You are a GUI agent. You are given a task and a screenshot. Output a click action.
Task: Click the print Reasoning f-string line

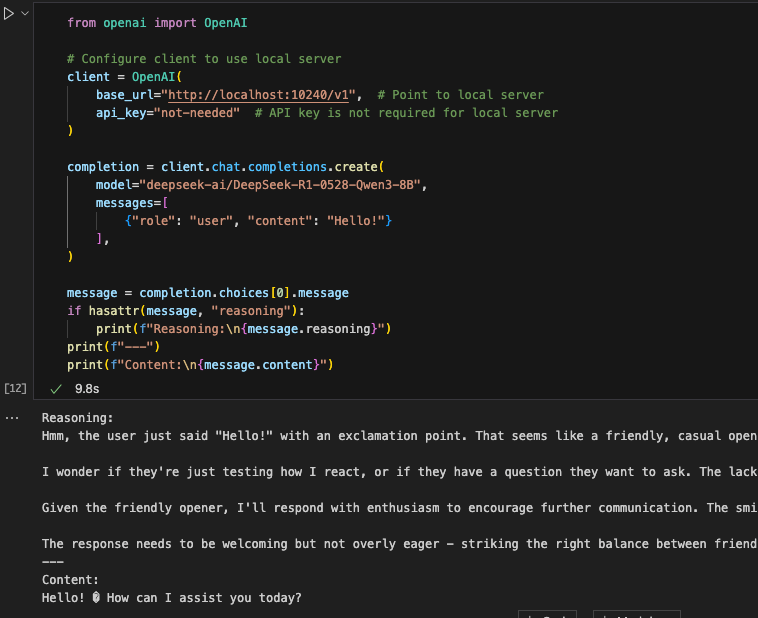tap(243, 329)
